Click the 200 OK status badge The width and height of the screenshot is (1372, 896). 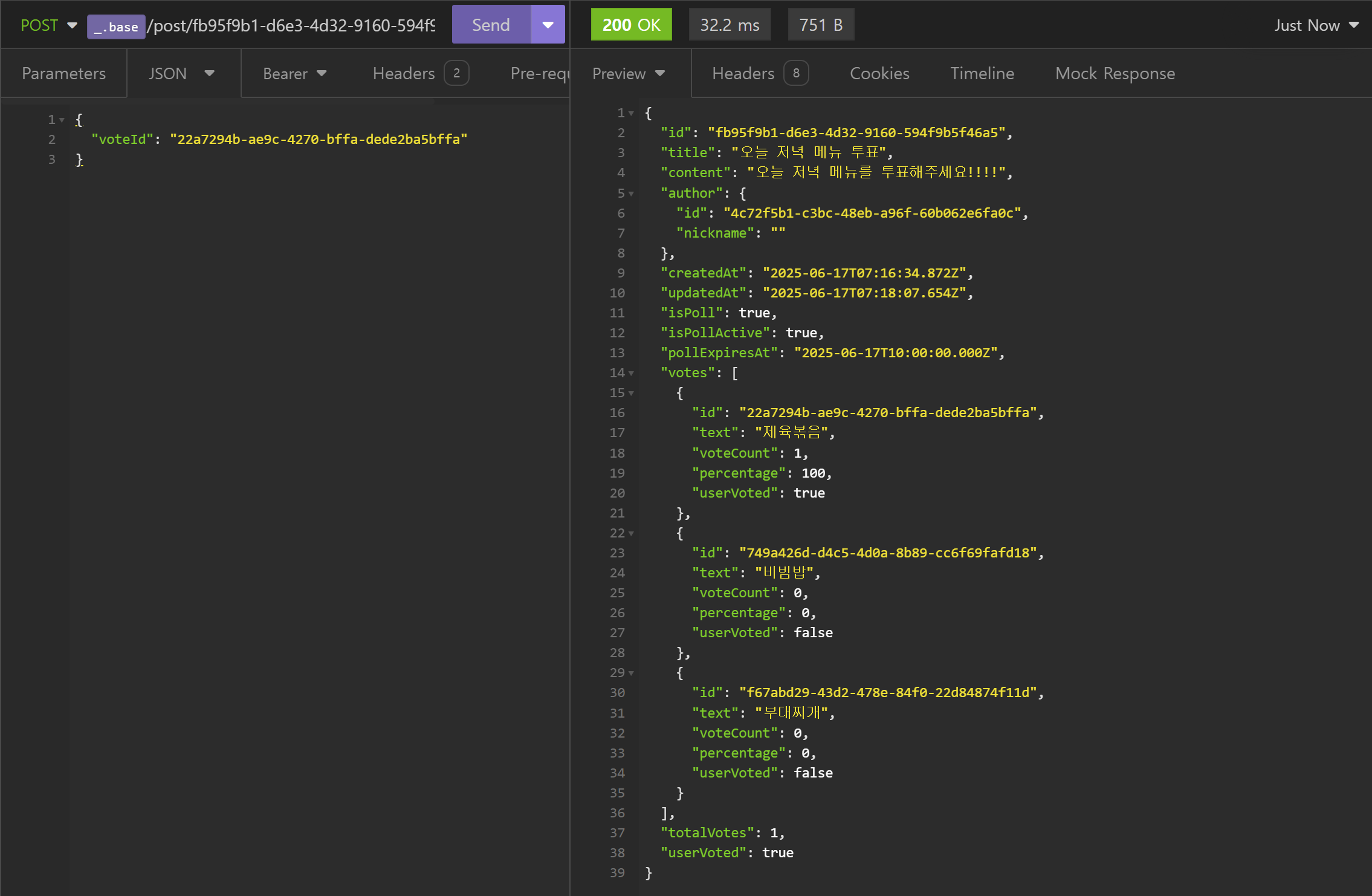tap(631, 25)
